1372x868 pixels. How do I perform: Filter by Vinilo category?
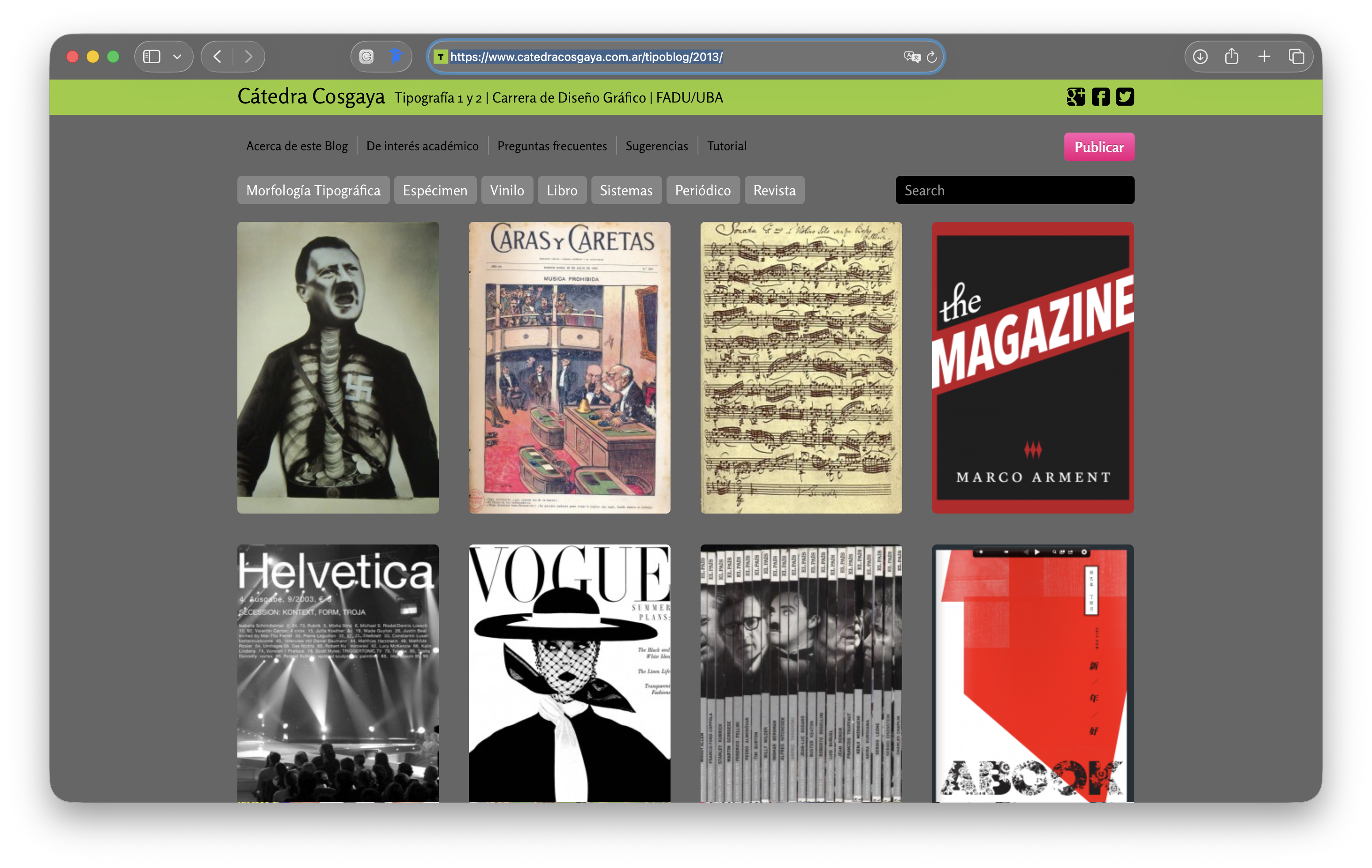tap(507, 190)
